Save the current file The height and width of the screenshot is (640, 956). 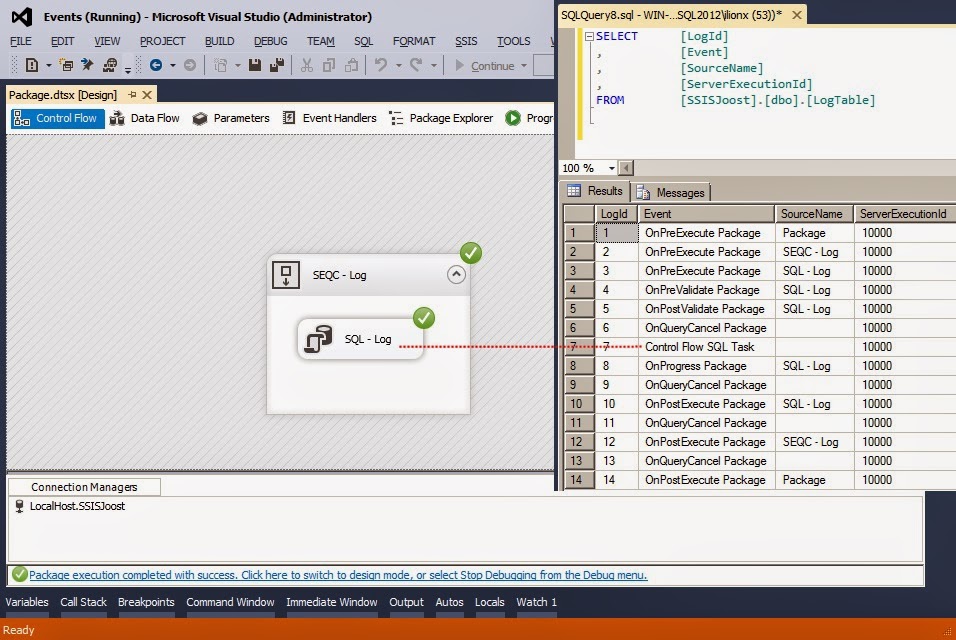(255, 65)
